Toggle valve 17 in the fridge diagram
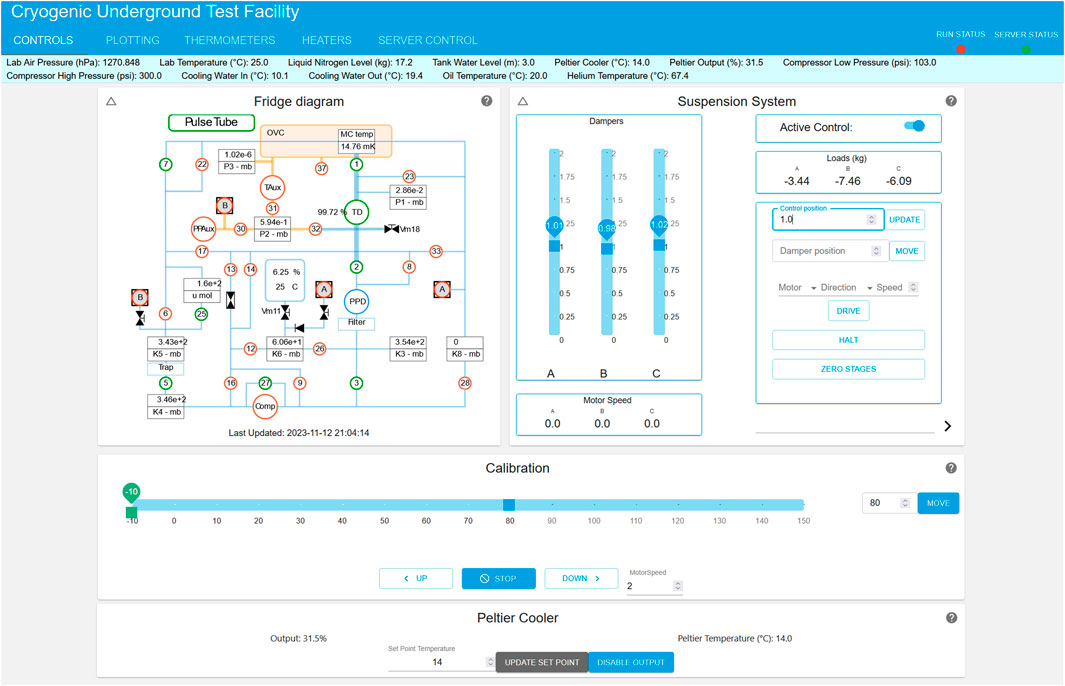1065x686 pixels. pos(202,251)
